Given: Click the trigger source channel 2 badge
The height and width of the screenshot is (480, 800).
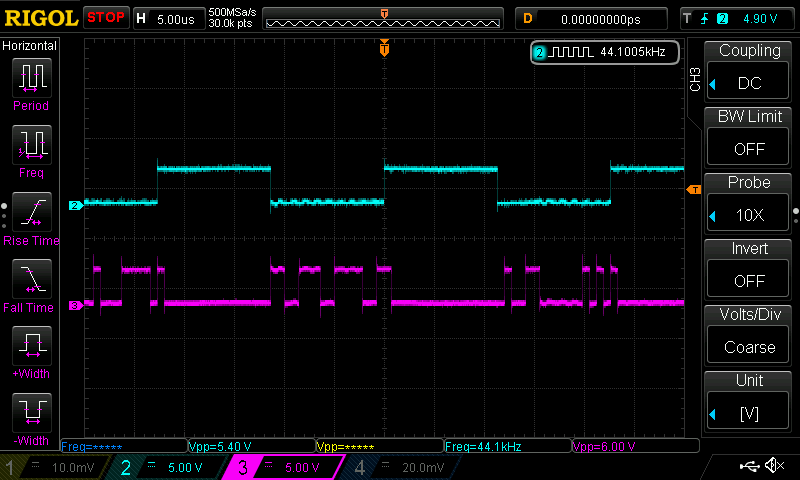Looking at the screenshot, I should 722,19.
